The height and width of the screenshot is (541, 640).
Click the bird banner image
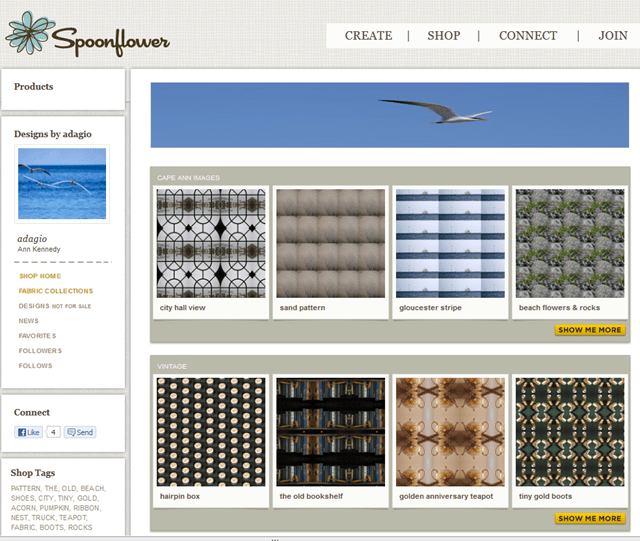pyautogui.click(x=389, y=114)
